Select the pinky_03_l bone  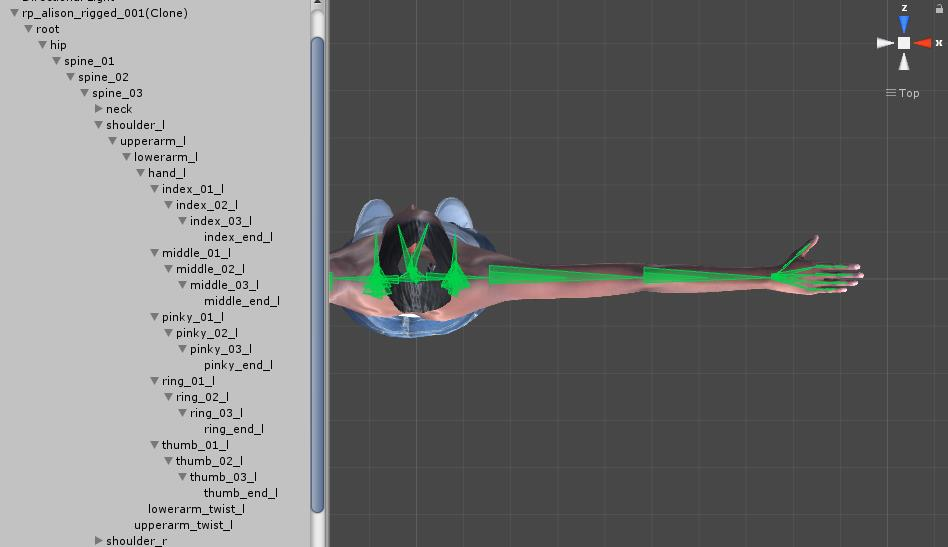pyautogui.click(x=221, y=349)
